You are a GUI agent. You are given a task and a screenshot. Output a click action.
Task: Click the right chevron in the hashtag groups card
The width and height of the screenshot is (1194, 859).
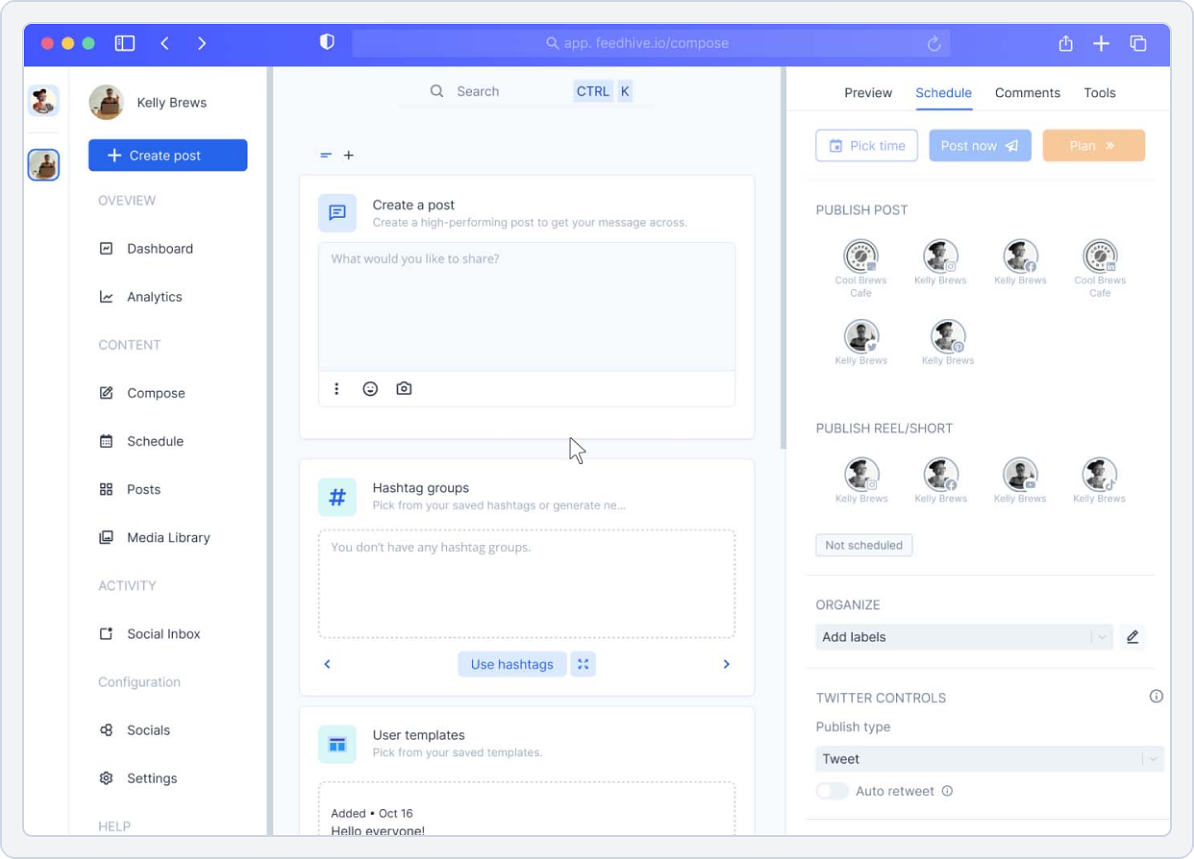(726, 663)
